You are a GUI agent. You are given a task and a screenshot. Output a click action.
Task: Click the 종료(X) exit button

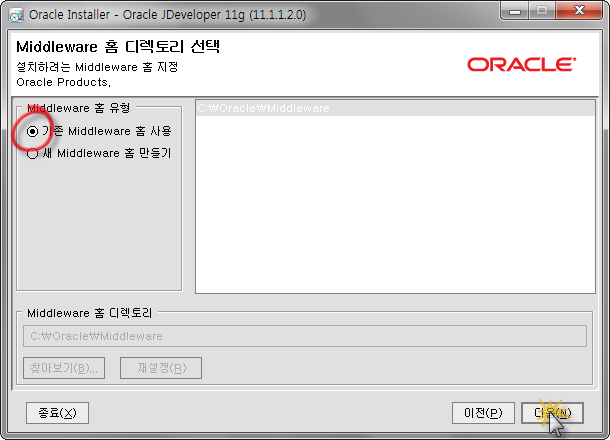pyautogui.click(x=57, y=413)
